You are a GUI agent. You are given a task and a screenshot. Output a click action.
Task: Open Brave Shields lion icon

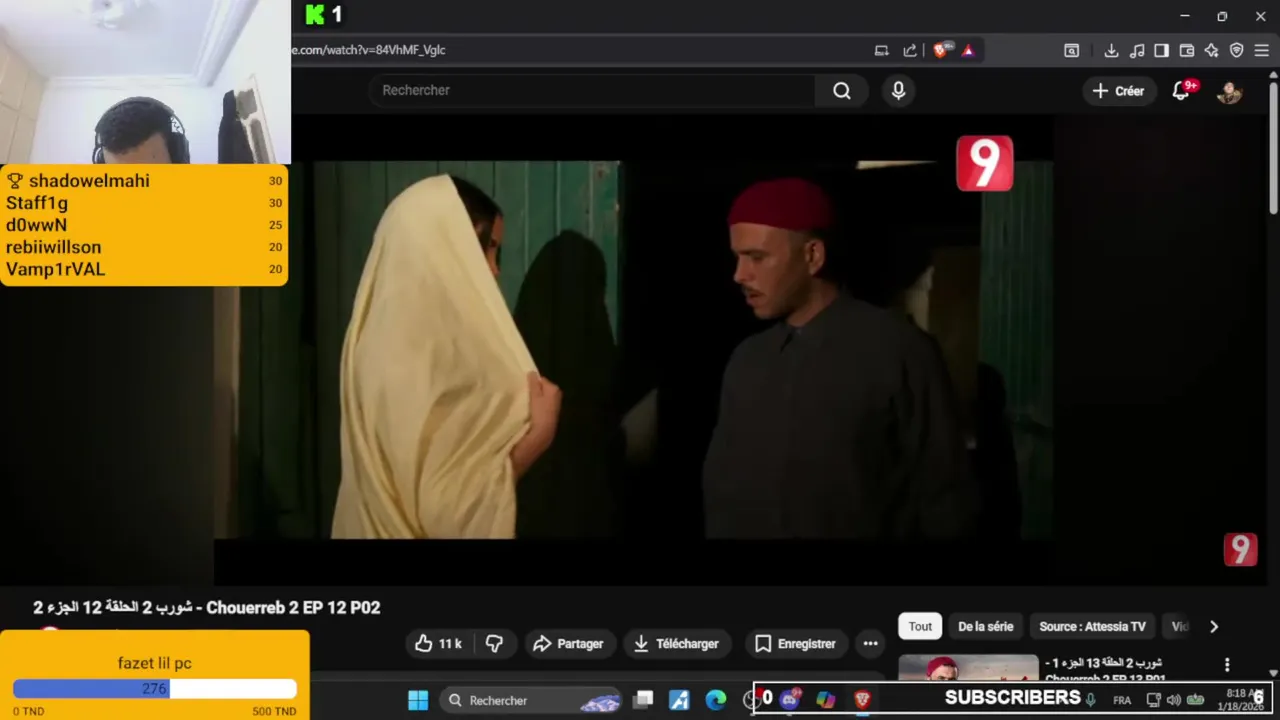(x=941, y=50)
